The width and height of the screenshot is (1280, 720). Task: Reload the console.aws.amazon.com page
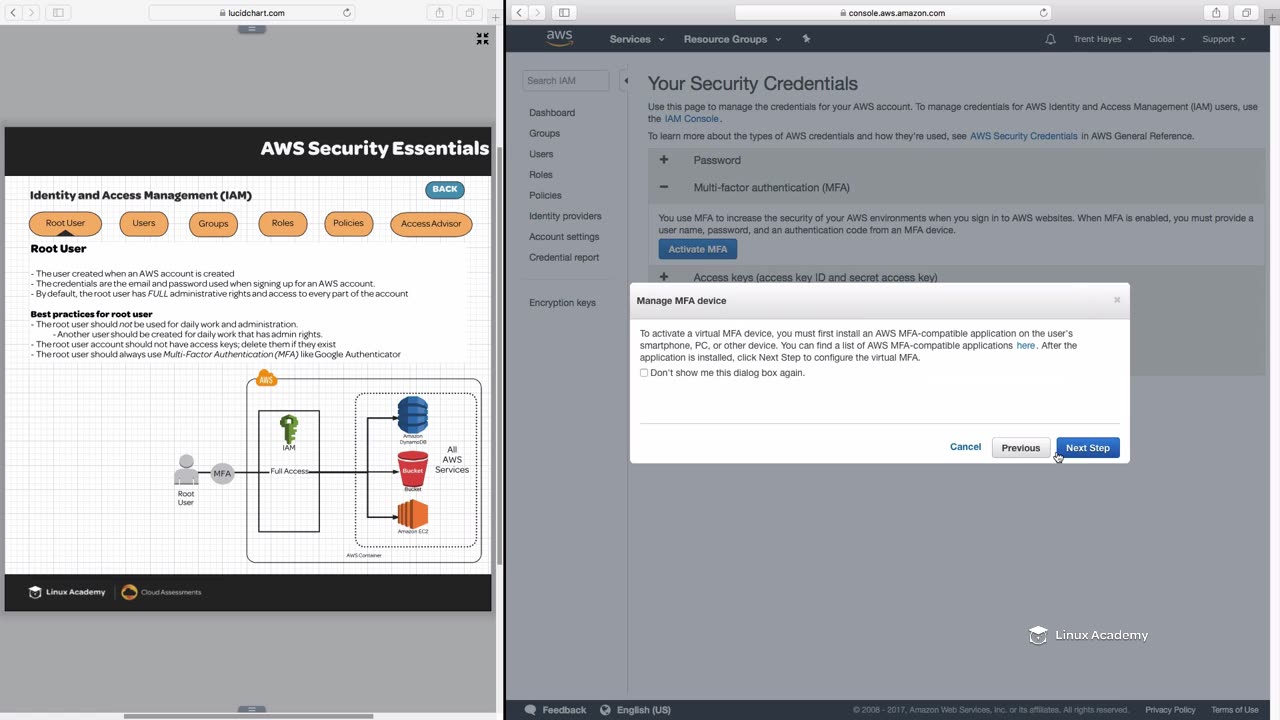pos(1043,13)
